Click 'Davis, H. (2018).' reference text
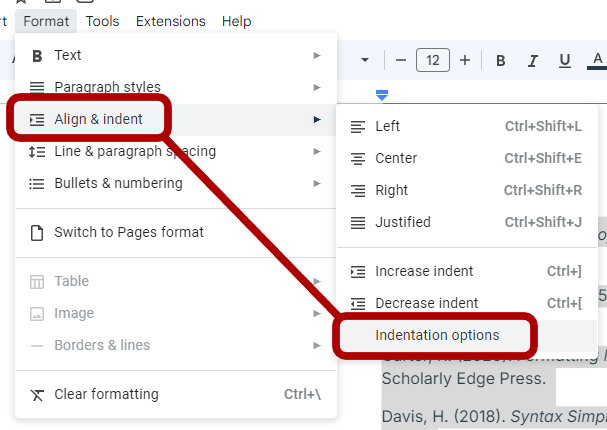 pyautogui.click(x=444, y=417)
